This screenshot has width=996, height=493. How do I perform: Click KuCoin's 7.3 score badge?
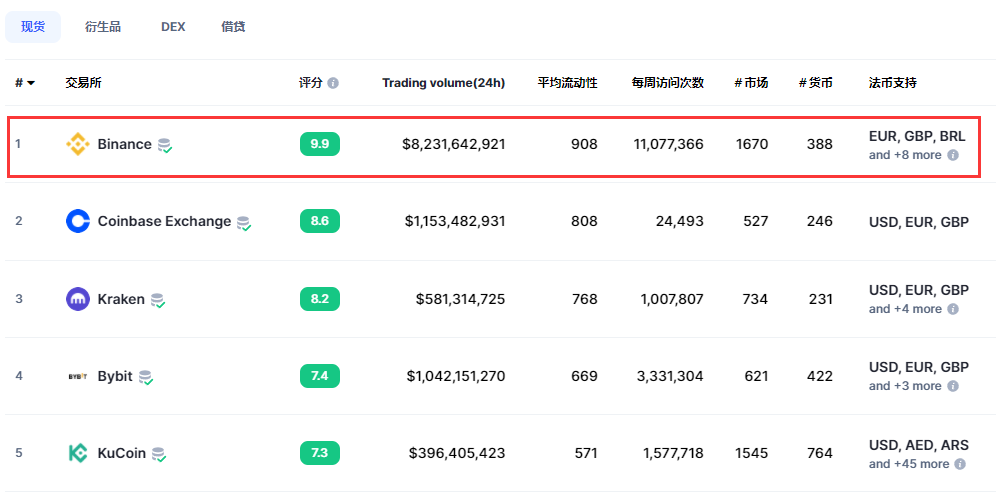(x=320, y=453)
